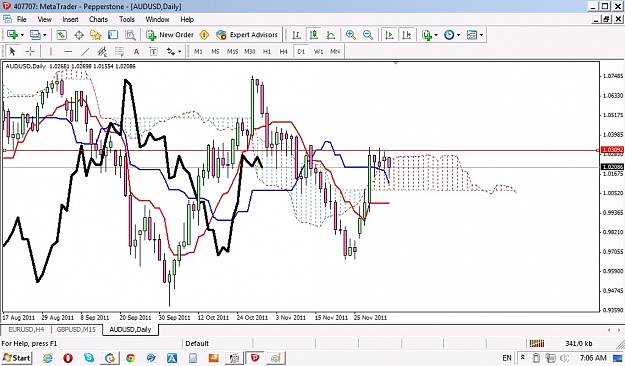Image resolution: width=625 pixels, height=366 pixels.
Task: Expand the Profiles dropdown arrow
Action: [45, 35]
